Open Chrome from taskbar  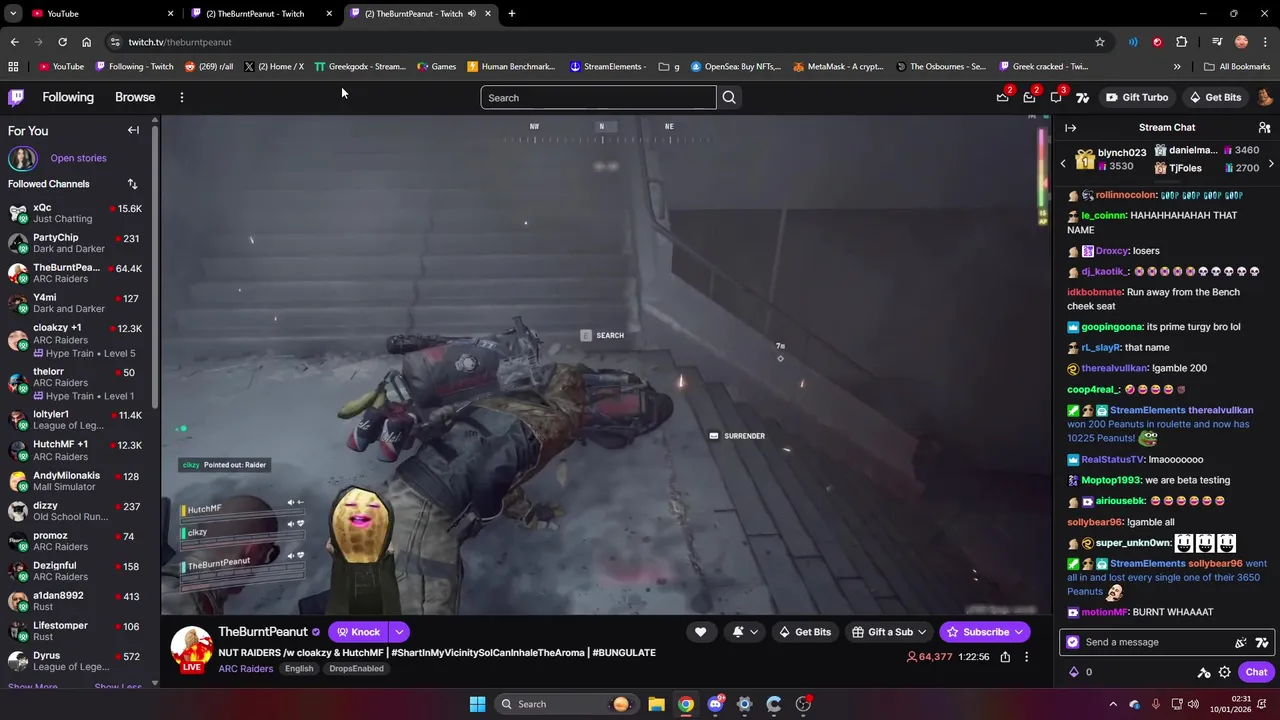(685, 704)
